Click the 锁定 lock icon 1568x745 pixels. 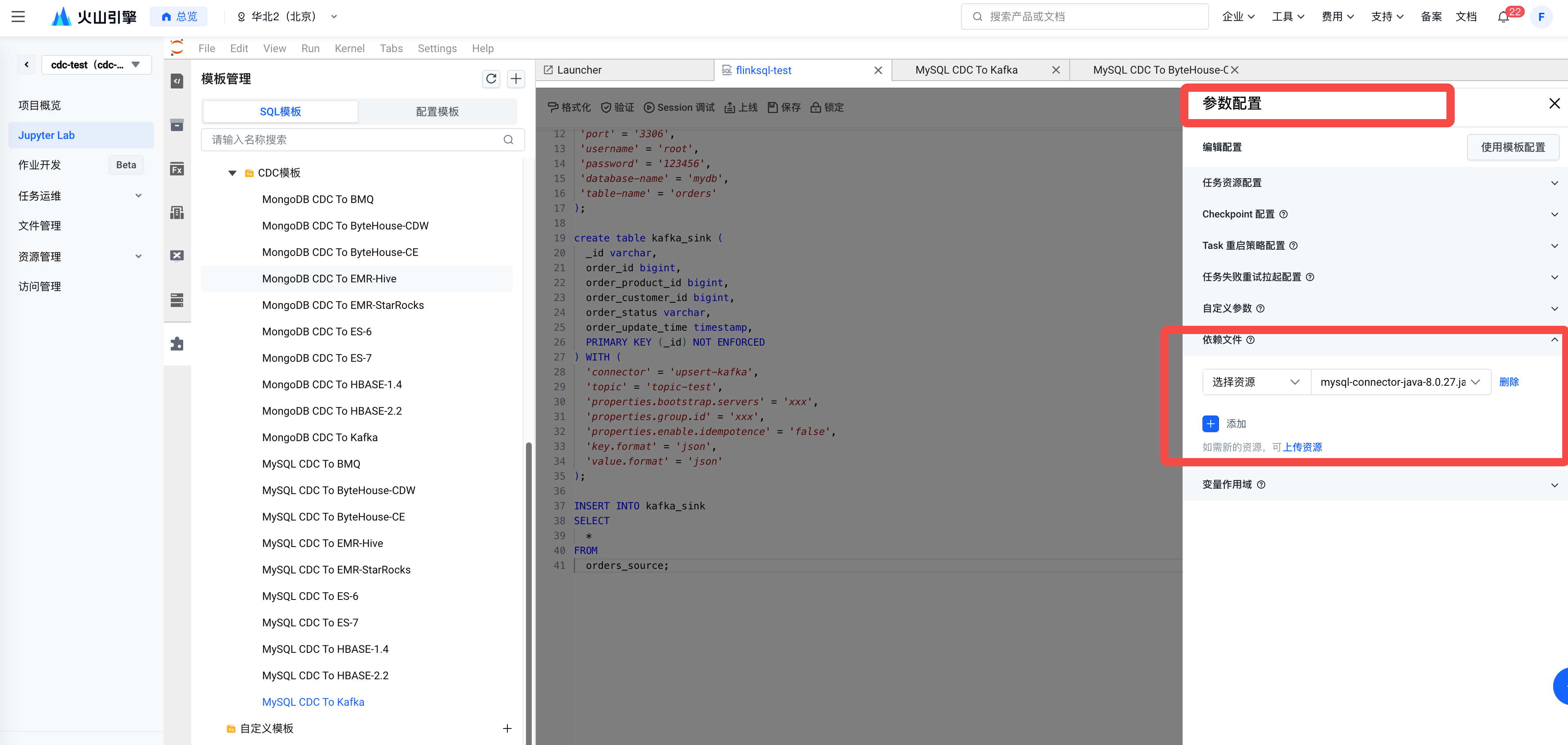816,107
